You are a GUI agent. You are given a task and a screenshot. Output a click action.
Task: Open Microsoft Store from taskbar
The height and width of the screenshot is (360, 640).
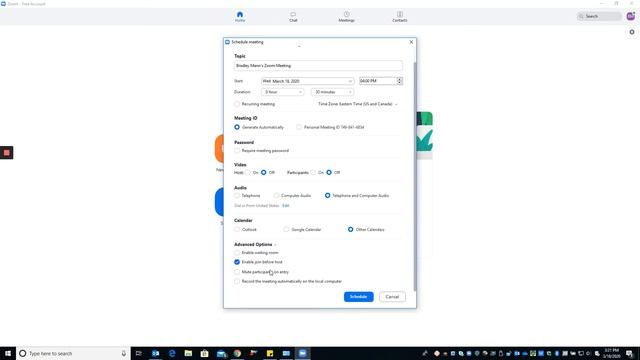[x=204, y=353]
